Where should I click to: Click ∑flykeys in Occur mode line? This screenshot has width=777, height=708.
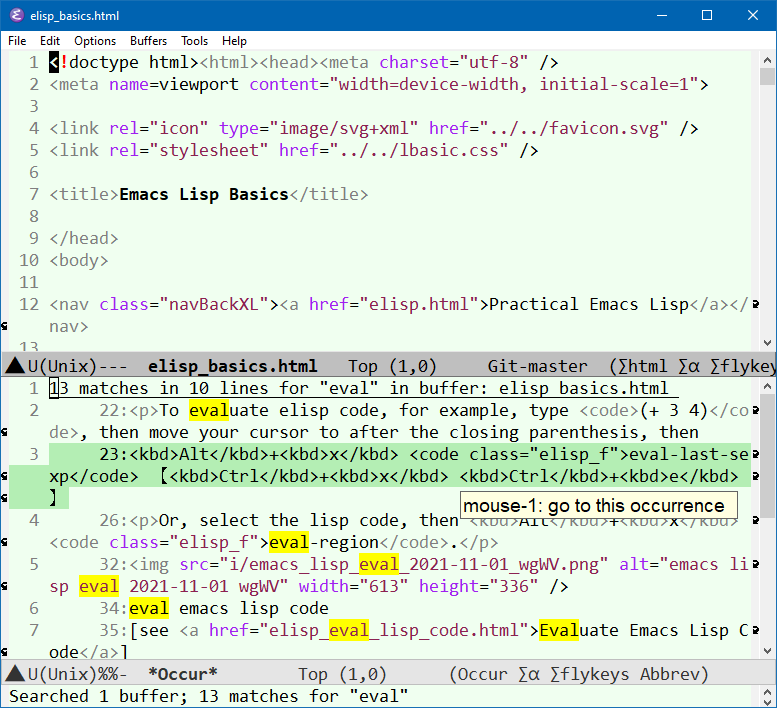(x=590, y=674)
